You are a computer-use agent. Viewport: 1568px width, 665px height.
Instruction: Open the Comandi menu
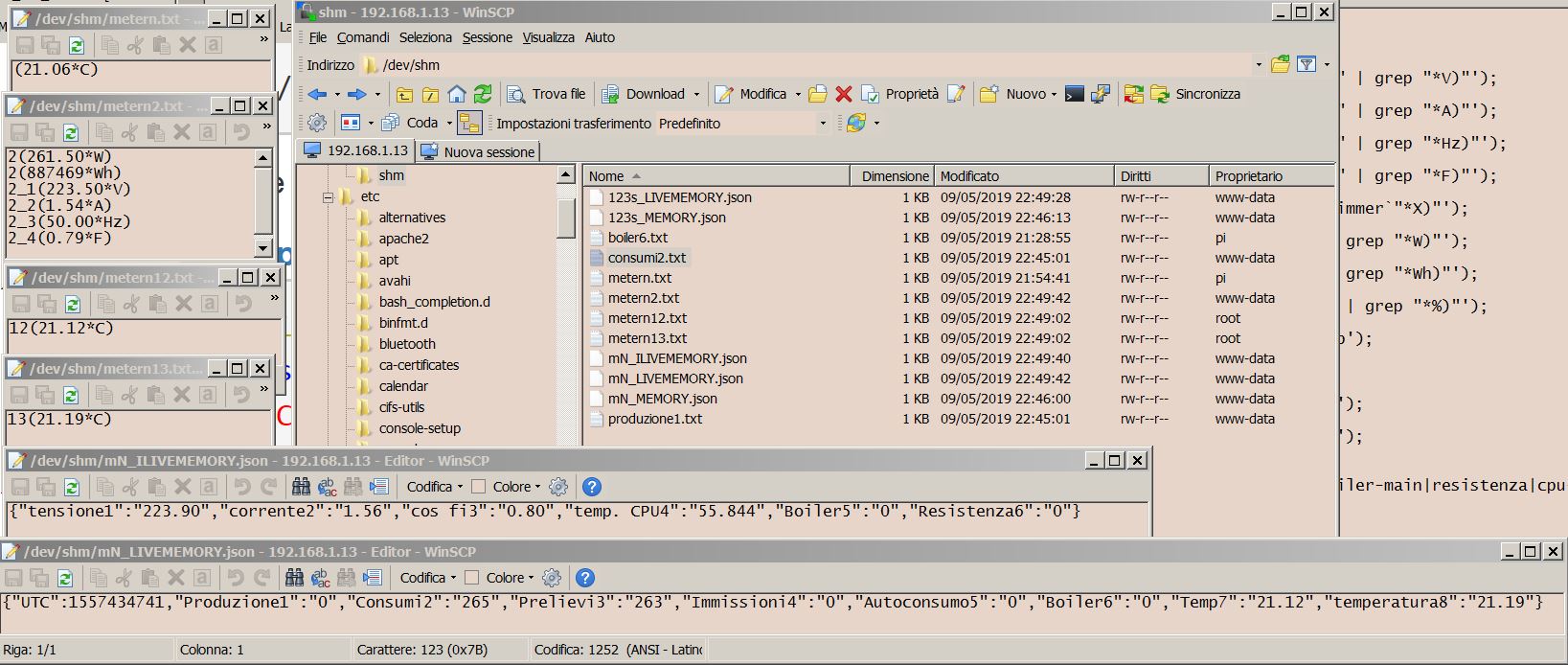tap(363, 37)
